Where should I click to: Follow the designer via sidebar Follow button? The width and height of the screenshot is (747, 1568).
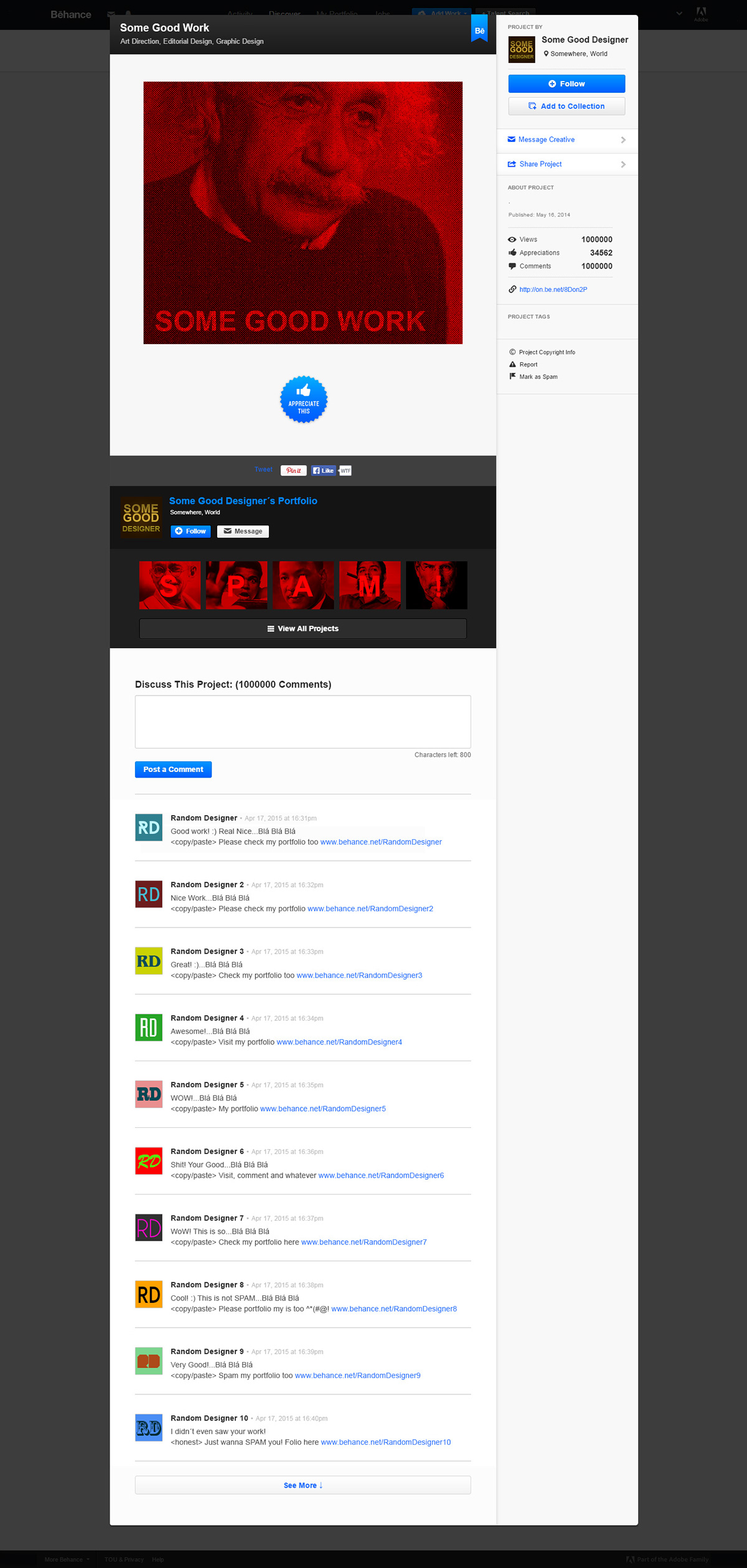pos(566,83)
